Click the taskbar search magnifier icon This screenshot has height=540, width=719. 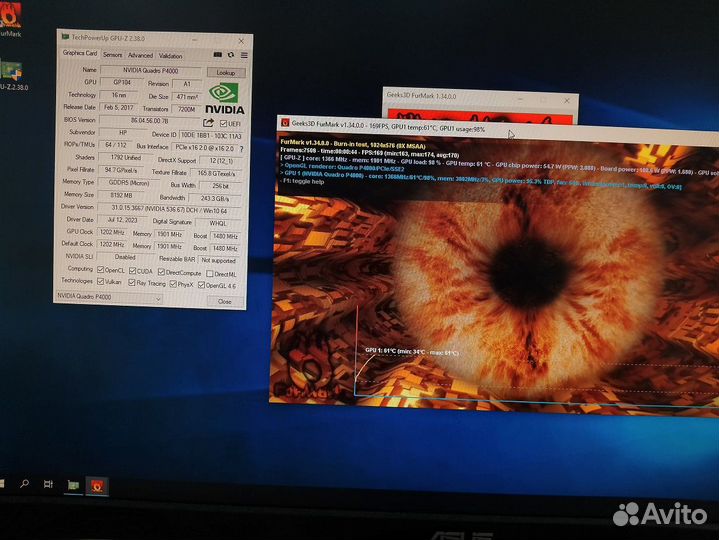tap(25, 483)
